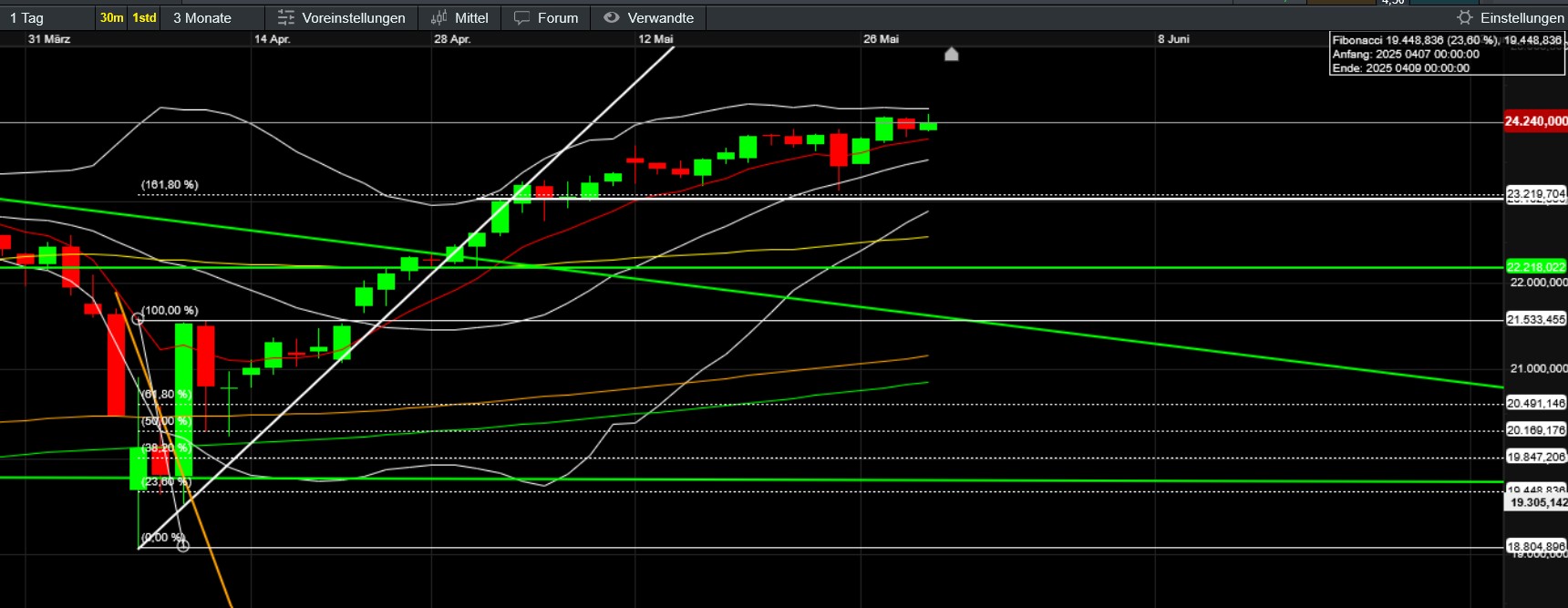Screen dimensions: 1568x608
Task: Click the Fibonacci info tooltip's top line
Action: pos(1447,40)
